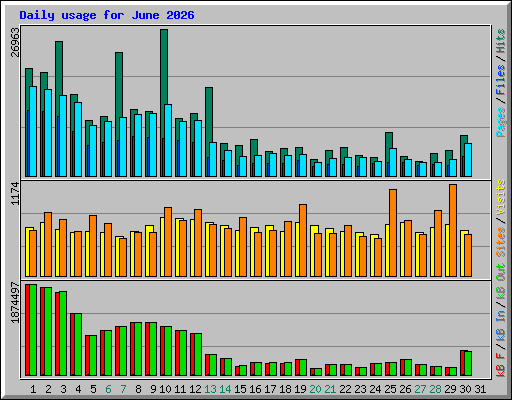The height and width of the screenshot is (400, 512).
Task: Click the 'Daily usage for June 2026' title
Action: click(x=107, y=15)
